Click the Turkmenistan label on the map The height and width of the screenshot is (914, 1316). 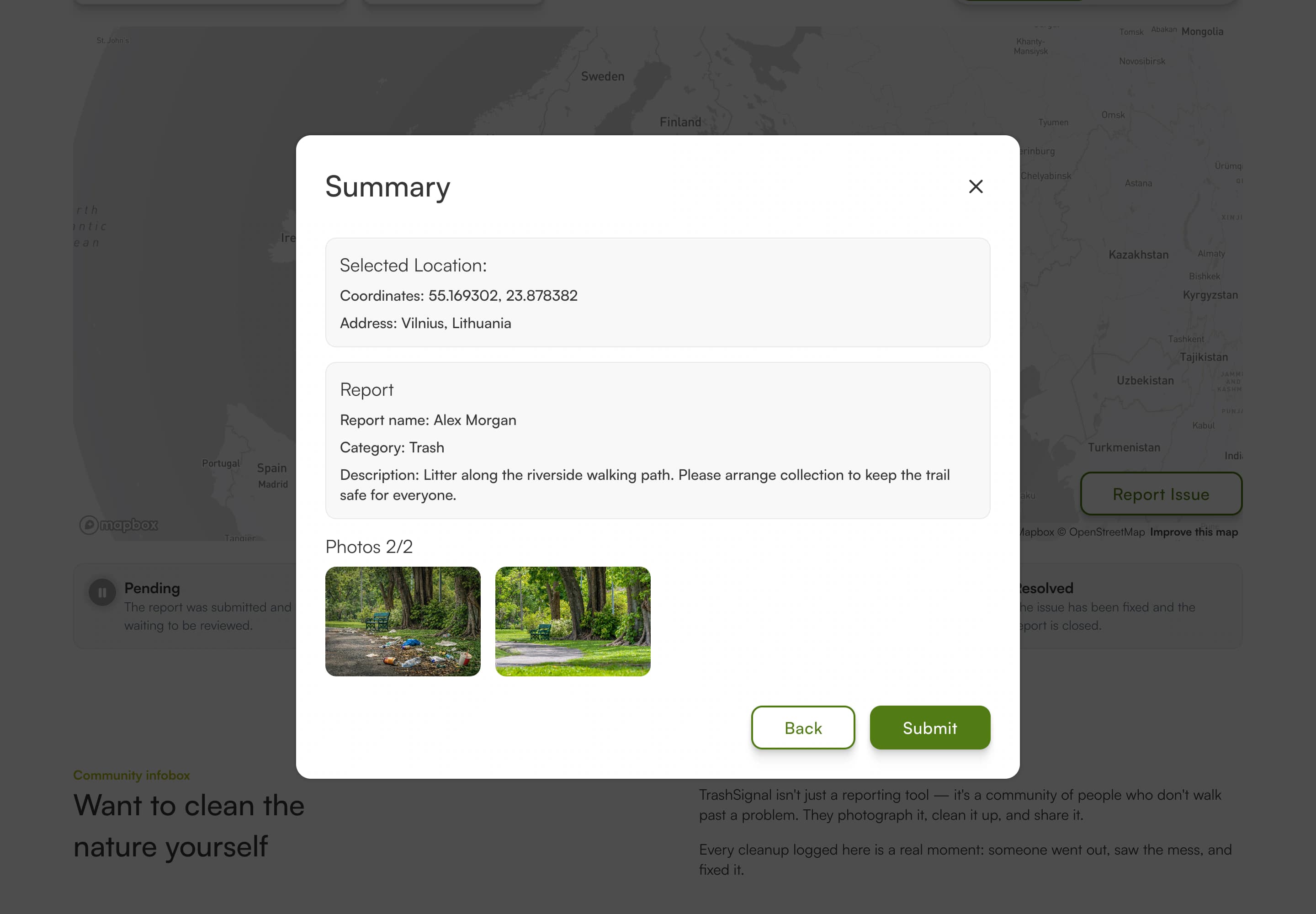coord(1124,447)
